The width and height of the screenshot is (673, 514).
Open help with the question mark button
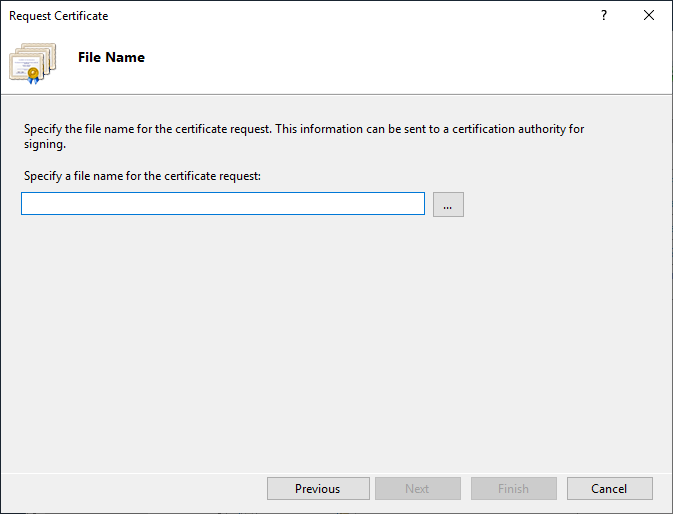pos(604,16)
